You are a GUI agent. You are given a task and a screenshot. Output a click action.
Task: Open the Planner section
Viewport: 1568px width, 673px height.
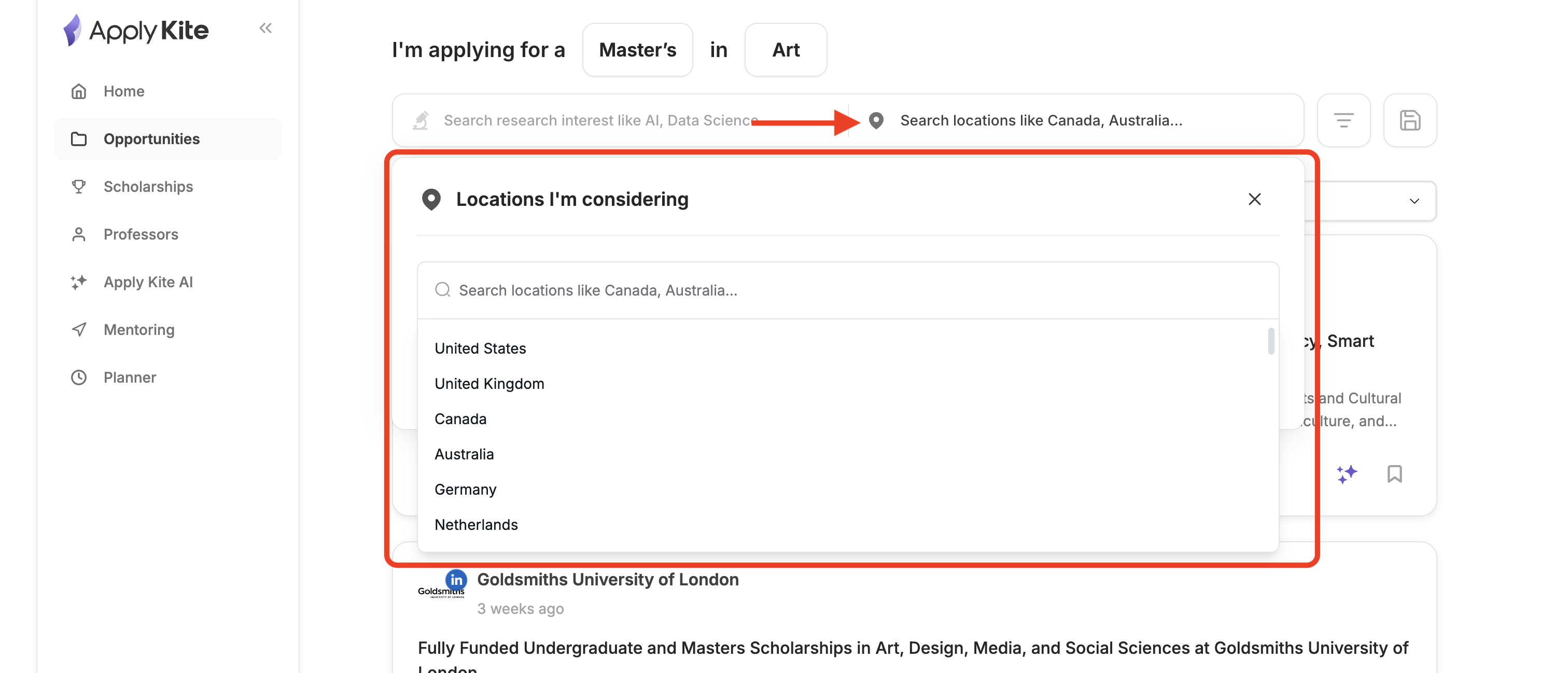coord(130,377)
